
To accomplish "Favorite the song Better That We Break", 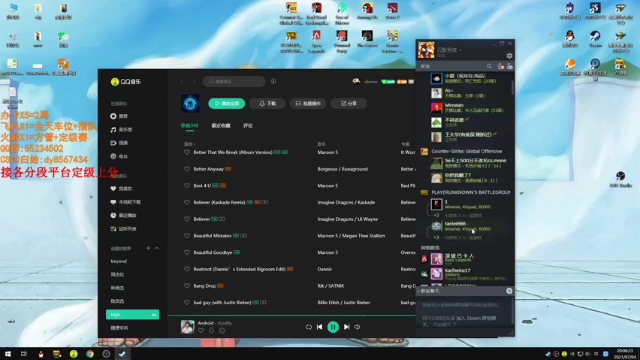I will pos(187,152).
